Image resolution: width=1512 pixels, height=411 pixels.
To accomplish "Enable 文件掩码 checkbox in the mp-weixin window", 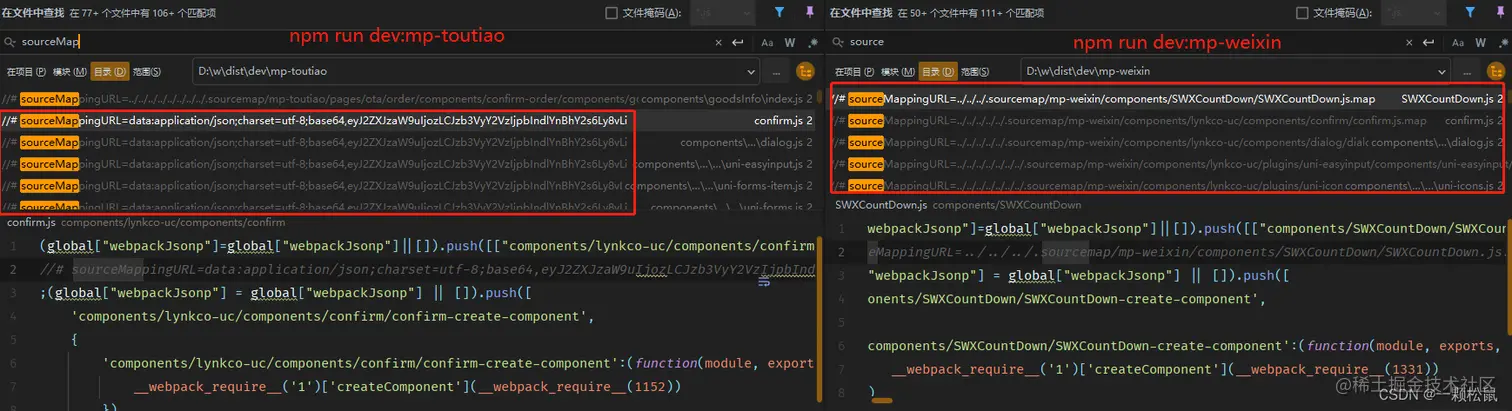I will (1302, 13).
